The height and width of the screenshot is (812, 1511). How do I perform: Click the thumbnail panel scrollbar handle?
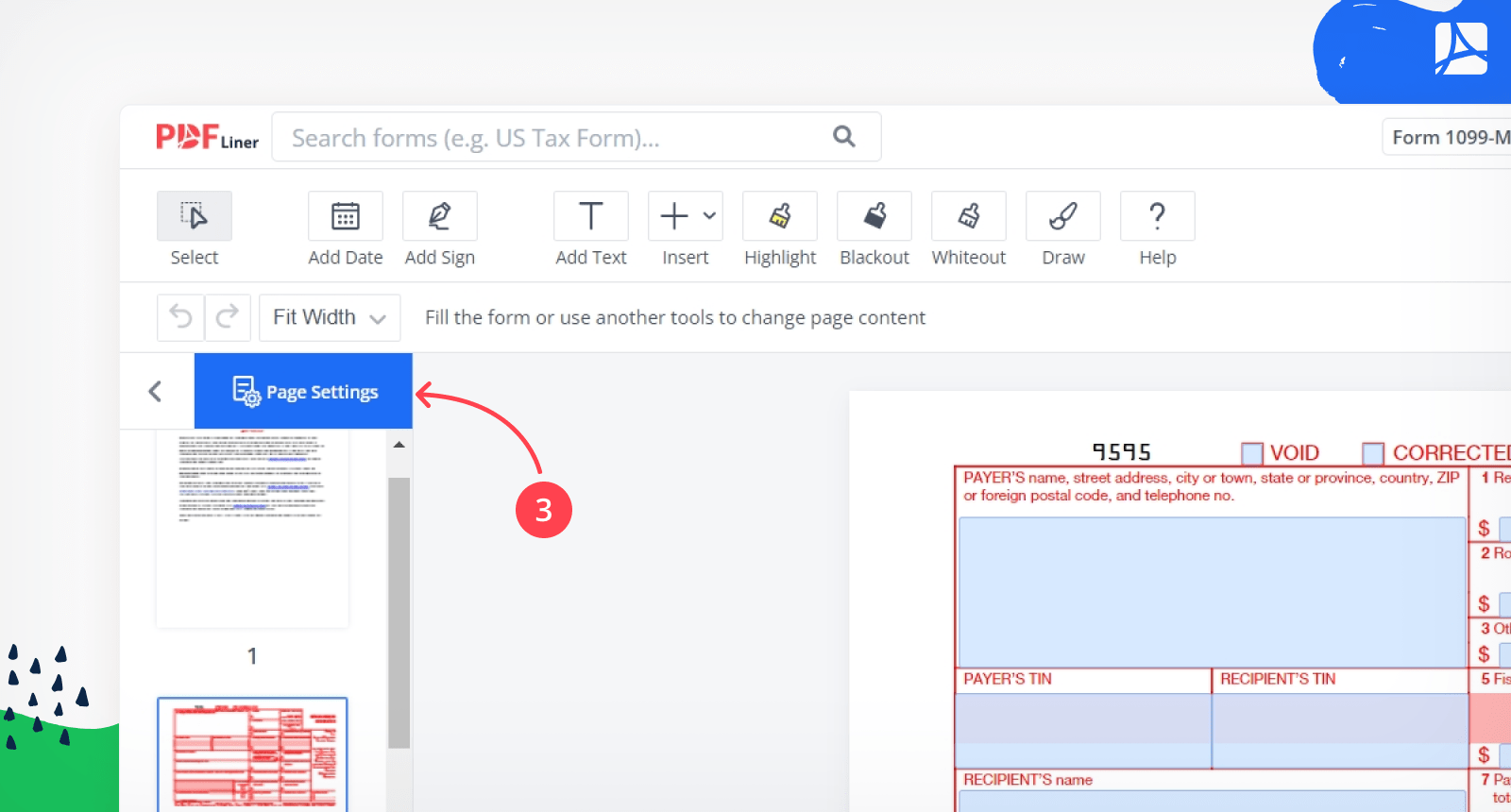[399, 613]
